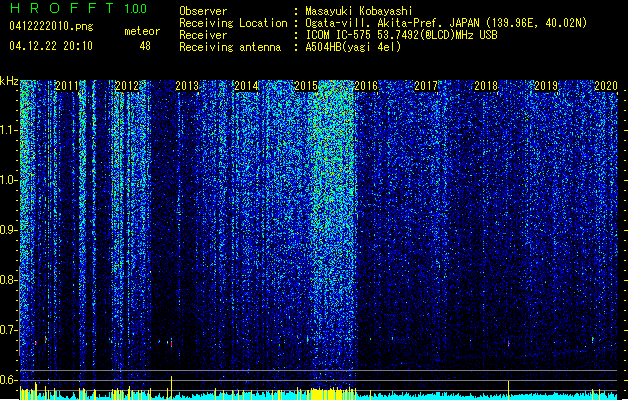The width and height of the screenshot is (629, 400).
Task: Click the 0.7 kHz axis label
Action: (9, 330)
